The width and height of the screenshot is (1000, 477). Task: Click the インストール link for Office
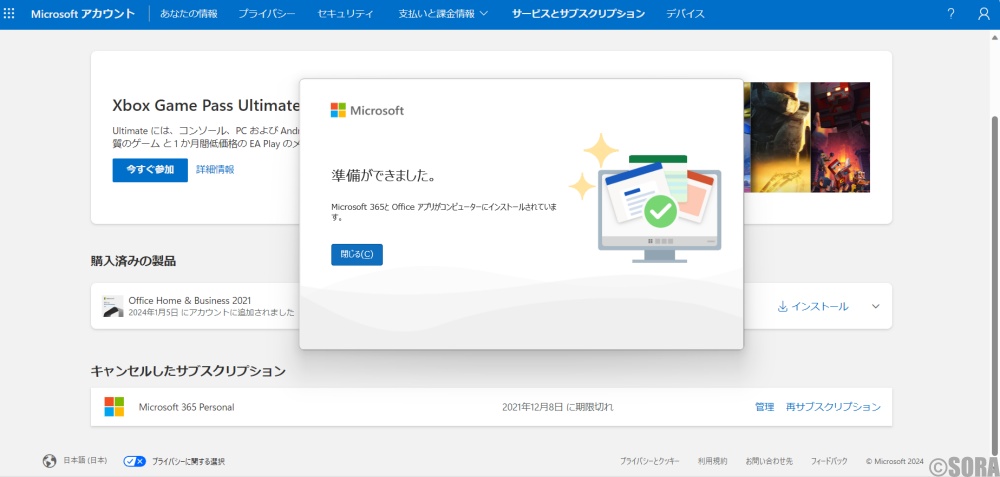point(813,306)
